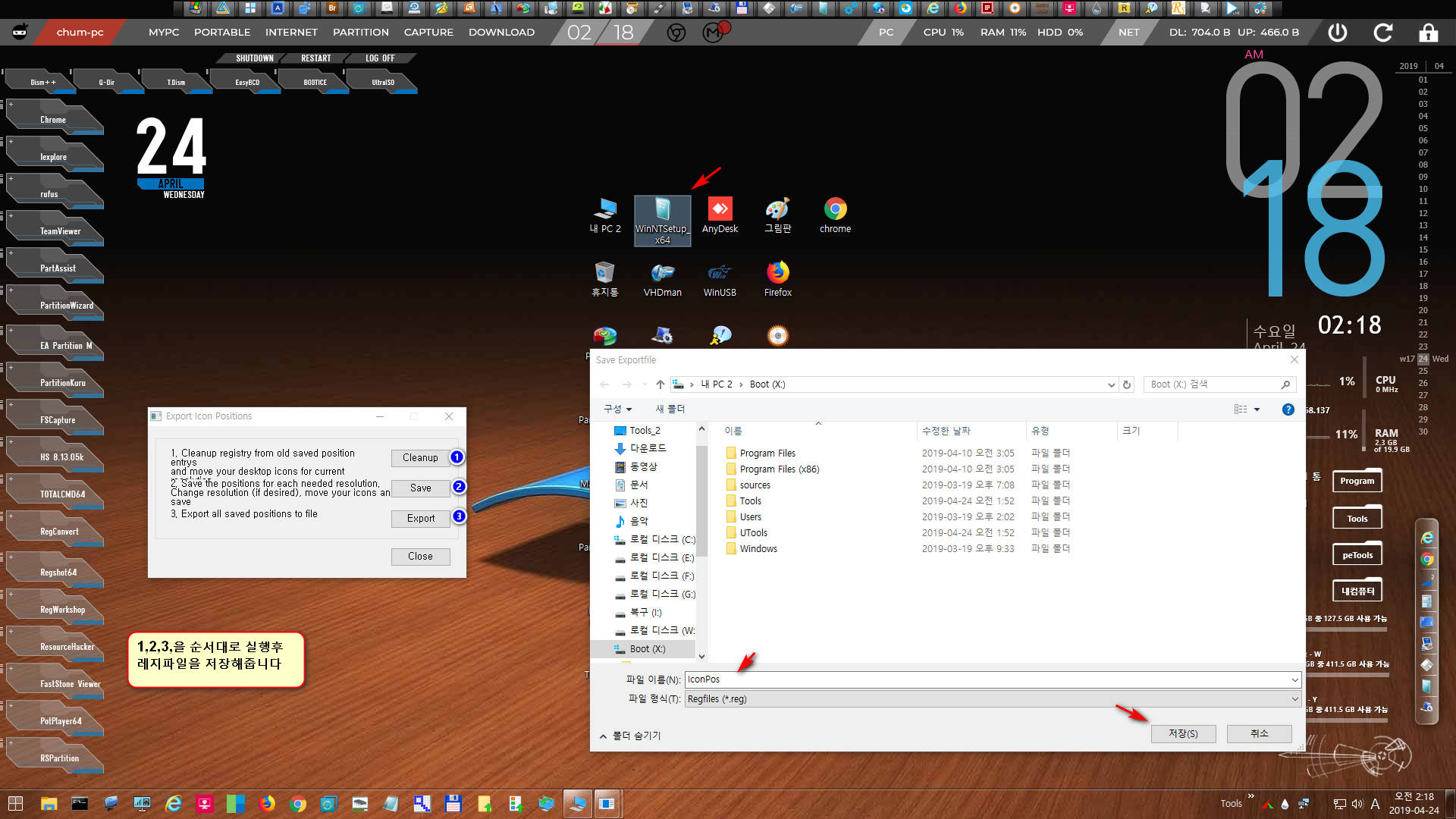1456x819 pixels.
Task: Open 구성 organize dropdown
Action: tap(617, 409)
